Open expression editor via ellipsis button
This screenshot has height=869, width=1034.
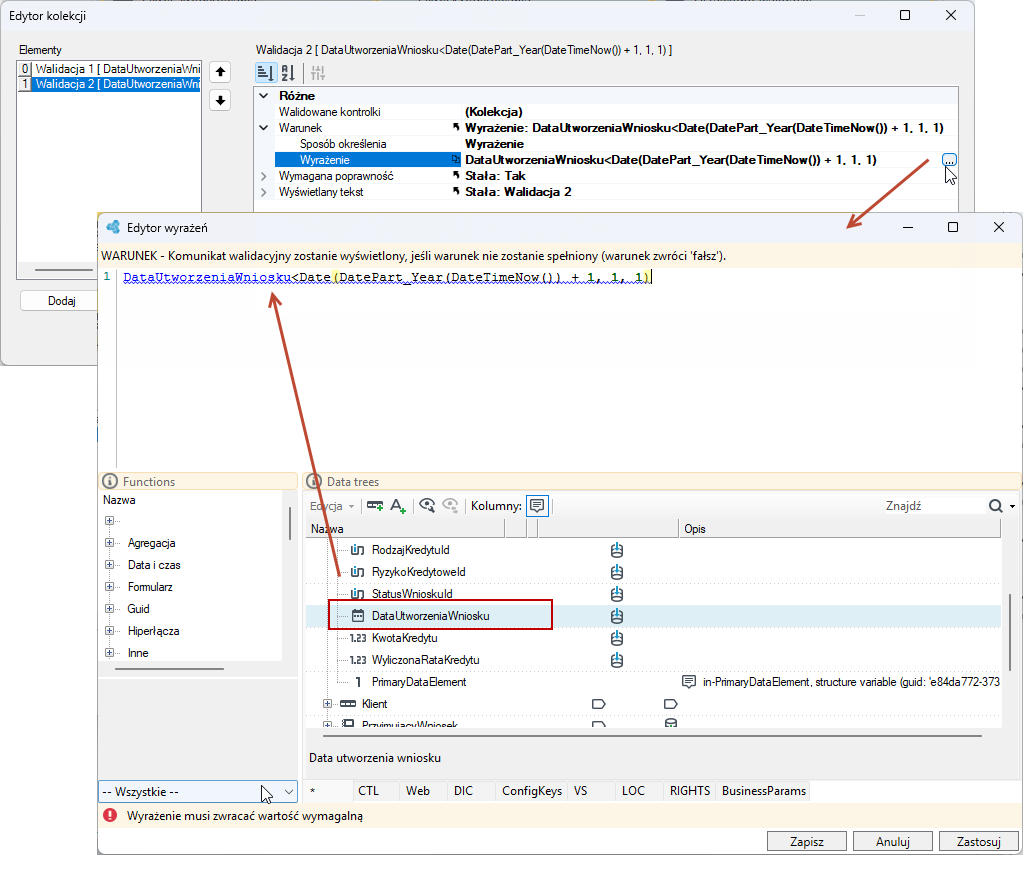pyautogui.click(x=949, y=160)
